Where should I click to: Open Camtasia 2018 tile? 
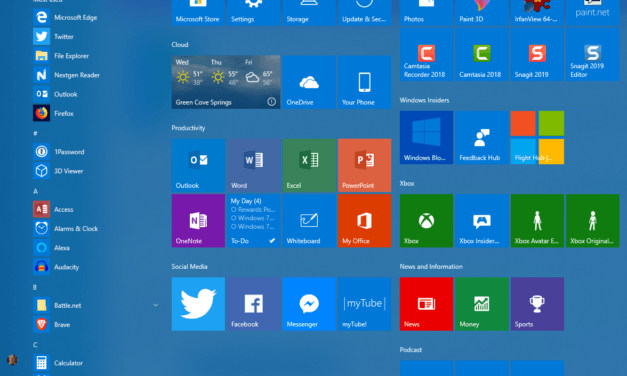point(482,54)
